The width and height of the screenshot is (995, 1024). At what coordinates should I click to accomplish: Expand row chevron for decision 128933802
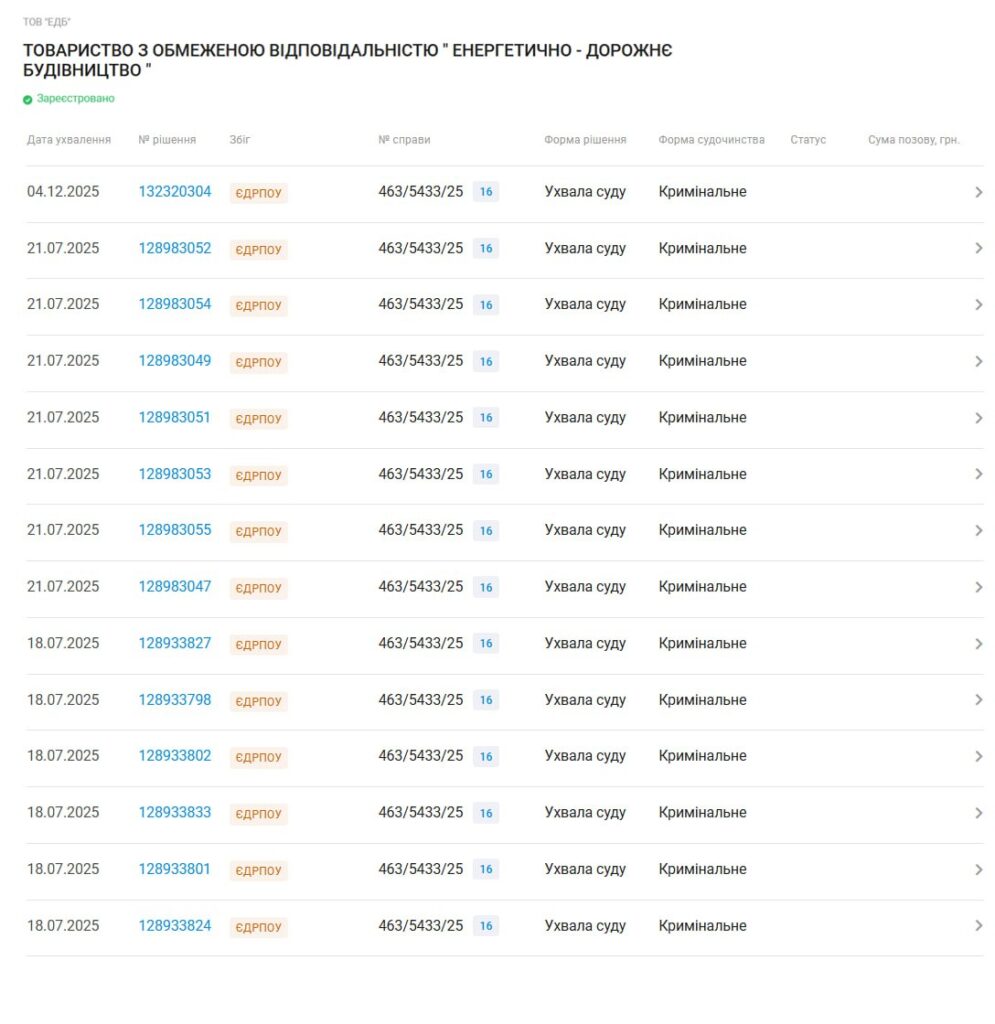(x=979, y=756)
